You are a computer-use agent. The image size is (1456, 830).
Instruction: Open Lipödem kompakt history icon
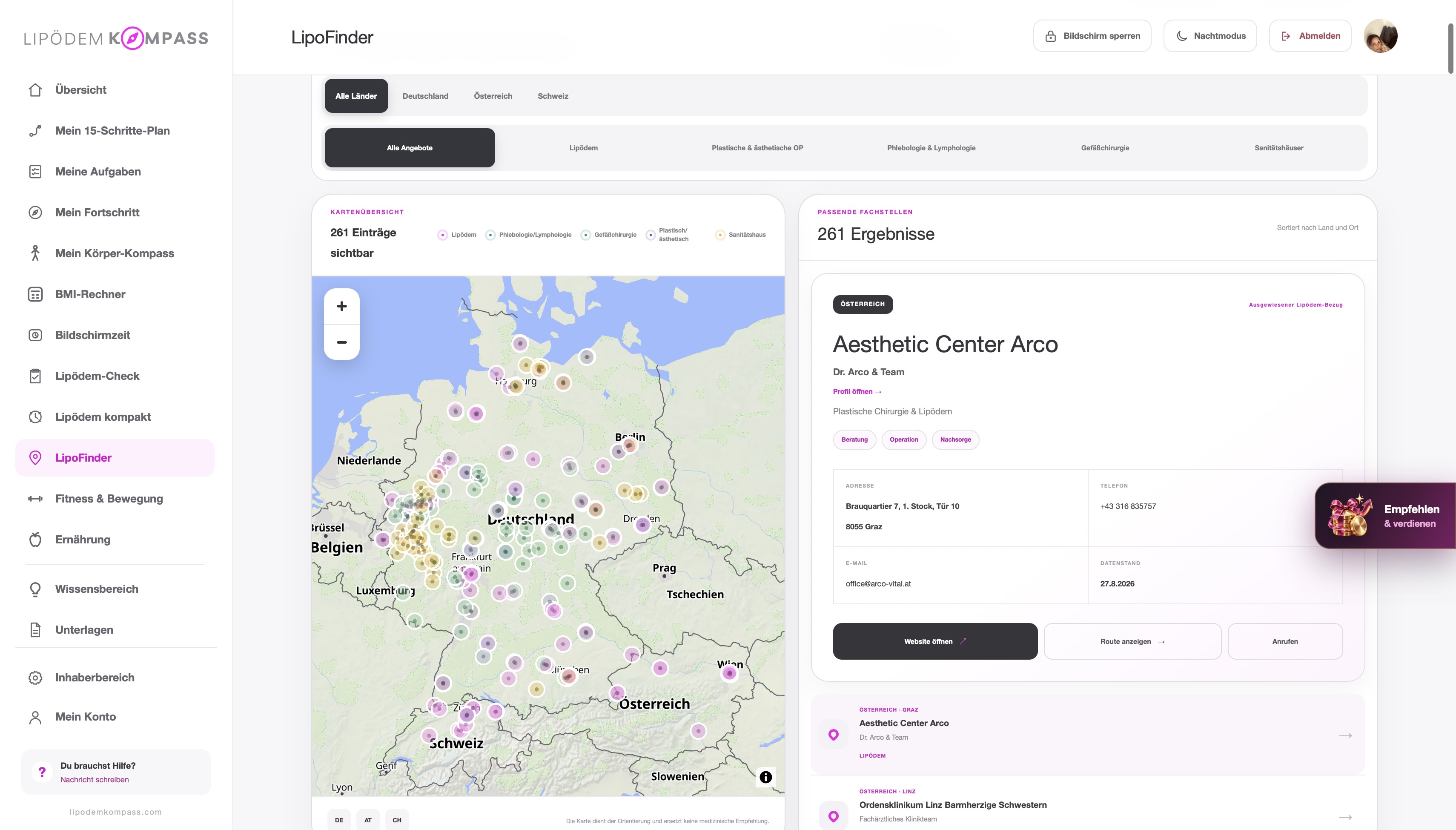[x=35, y=417]
